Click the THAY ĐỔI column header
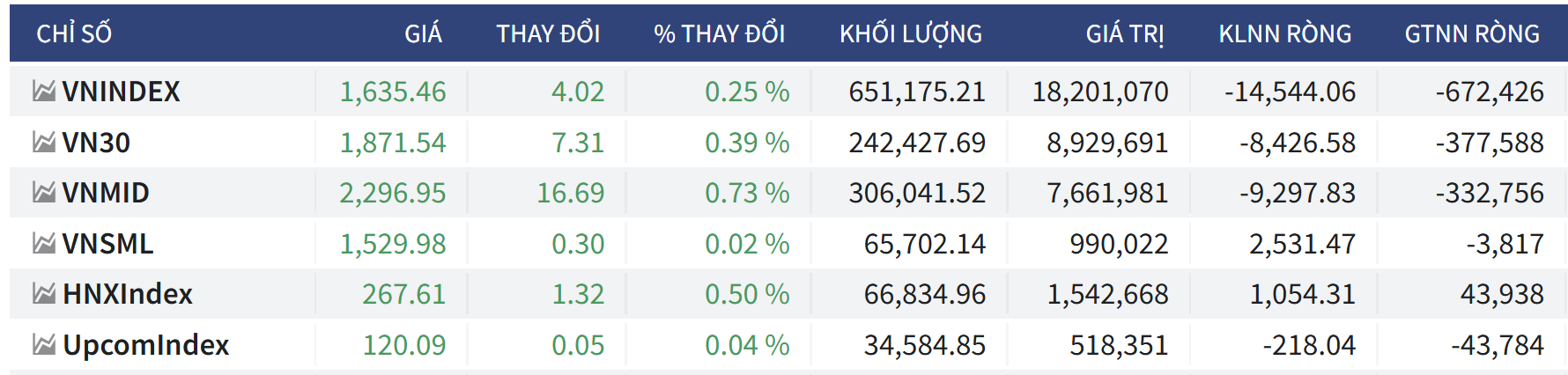 (548, 34)
